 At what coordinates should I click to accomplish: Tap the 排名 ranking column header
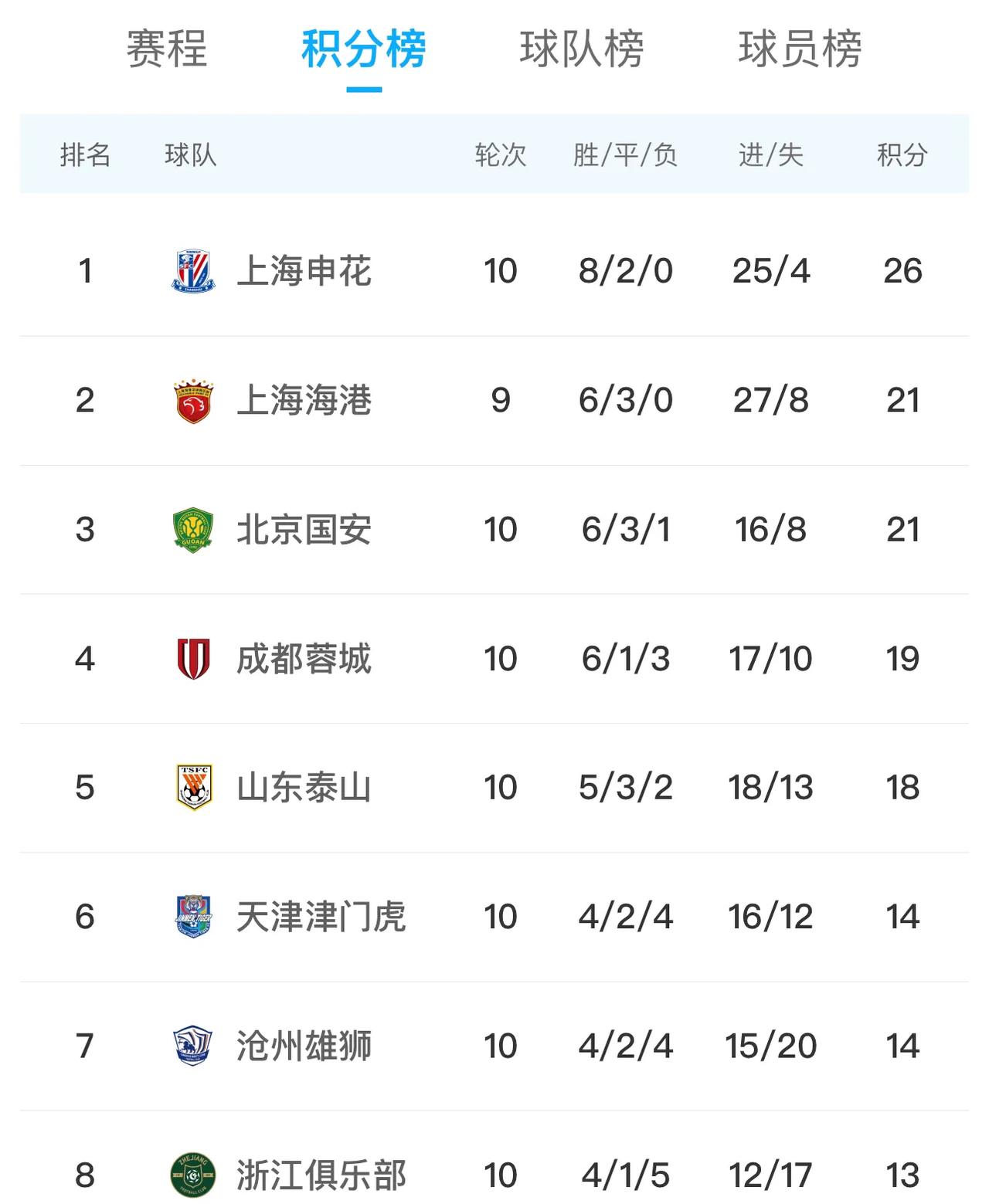coord(85,155)
